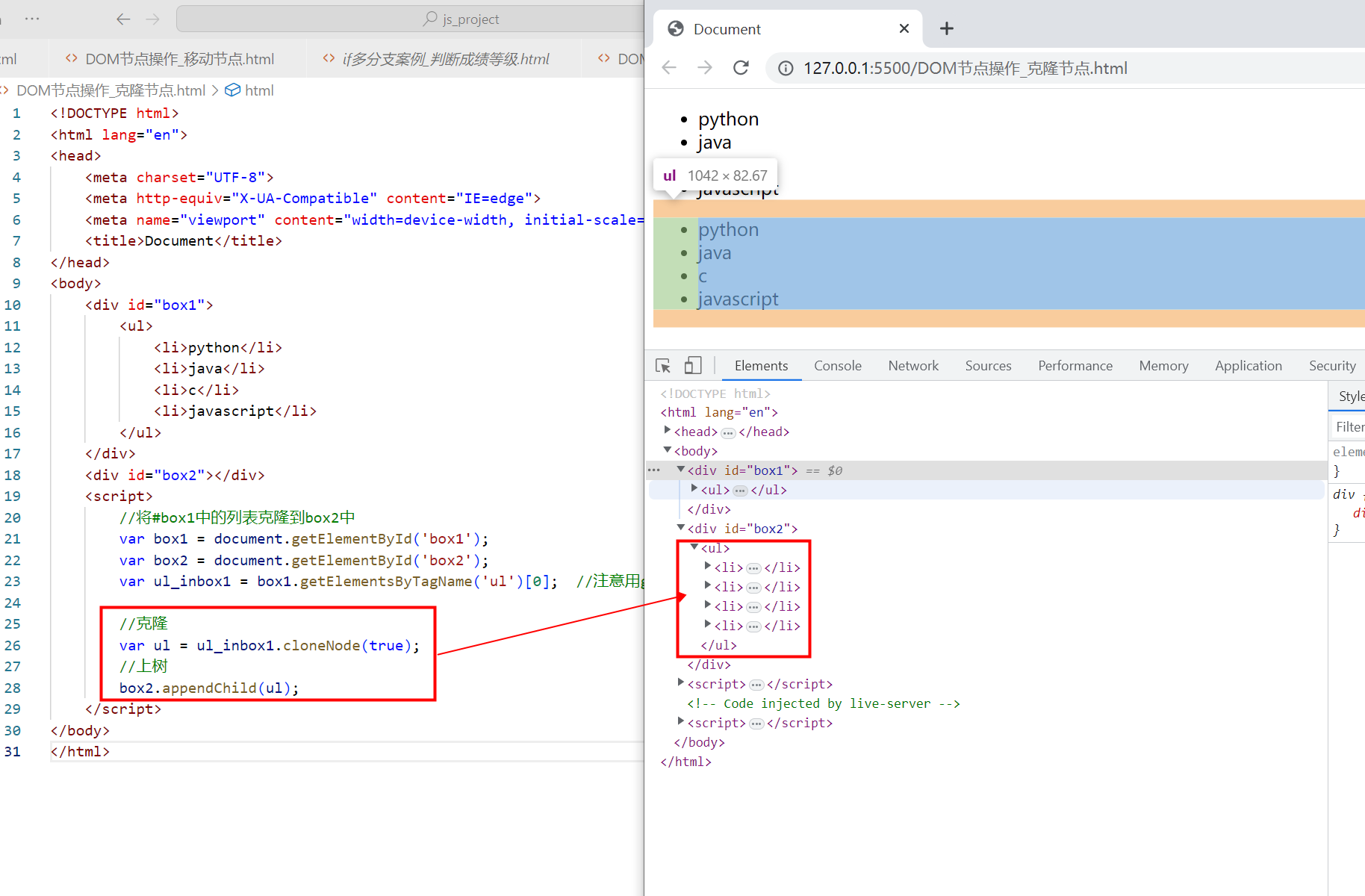Click the js_project search box in VS Code
Image resolution: width=1365 pixels, height=896 pixels.
(411, 19)
